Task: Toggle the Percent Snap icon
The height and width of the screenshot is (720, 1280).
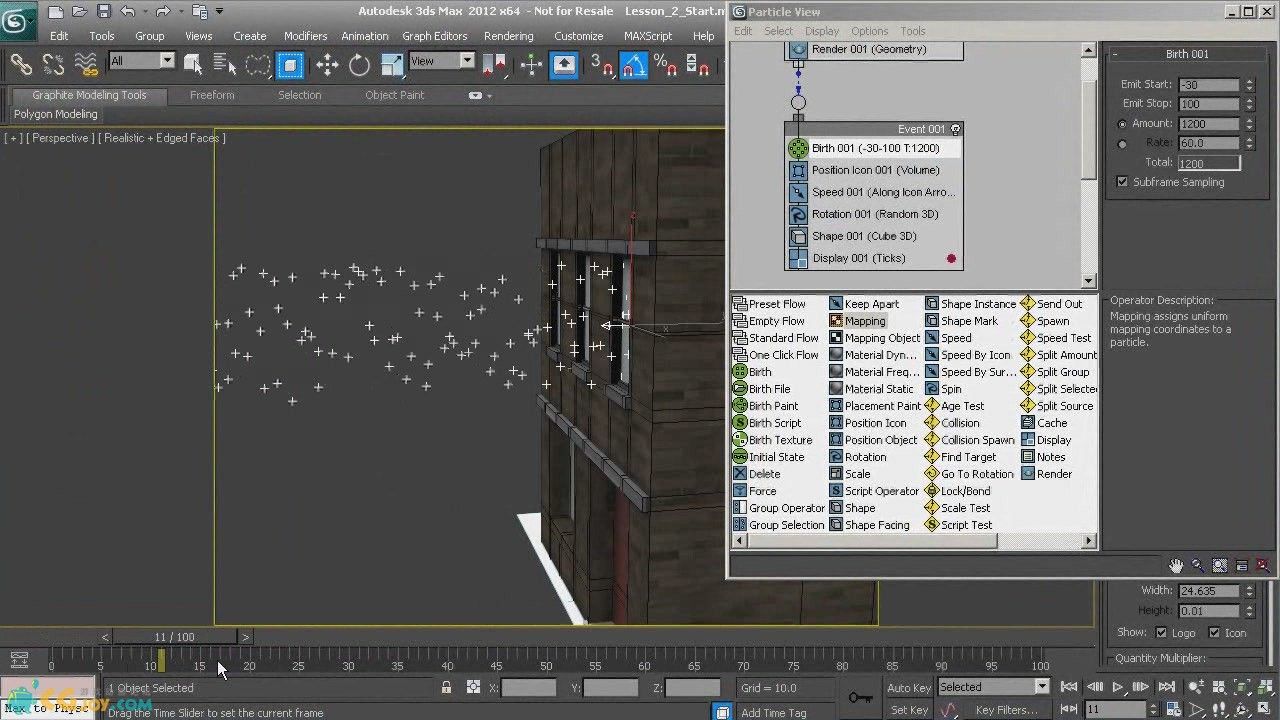Action: tap(666, 65)
